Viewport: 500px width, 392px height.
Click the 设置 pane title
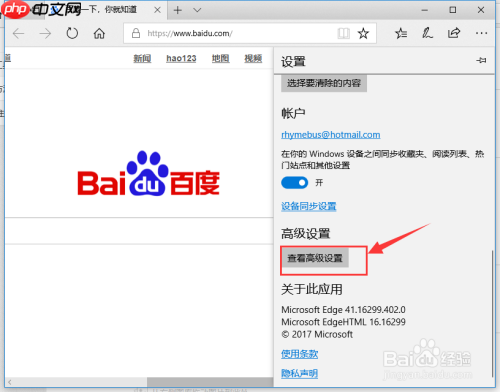point(293,62)
